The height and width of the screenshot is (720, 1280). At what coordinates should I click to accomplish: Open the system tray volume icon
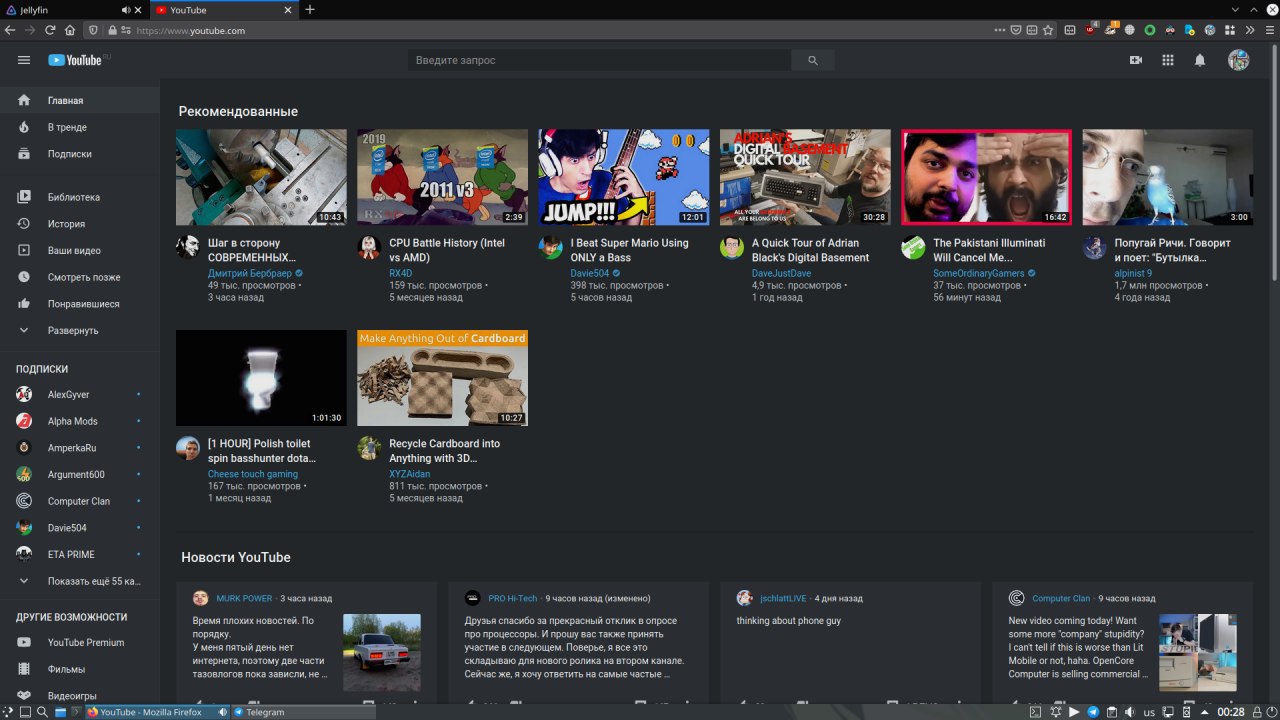[1129, 712]
